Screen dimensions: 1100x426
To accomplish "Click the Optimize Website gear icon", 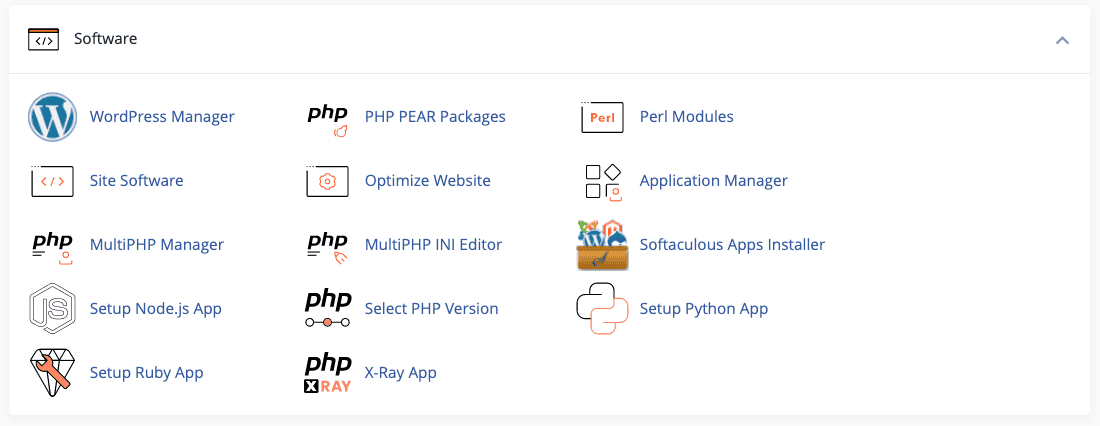I will 327,181.
